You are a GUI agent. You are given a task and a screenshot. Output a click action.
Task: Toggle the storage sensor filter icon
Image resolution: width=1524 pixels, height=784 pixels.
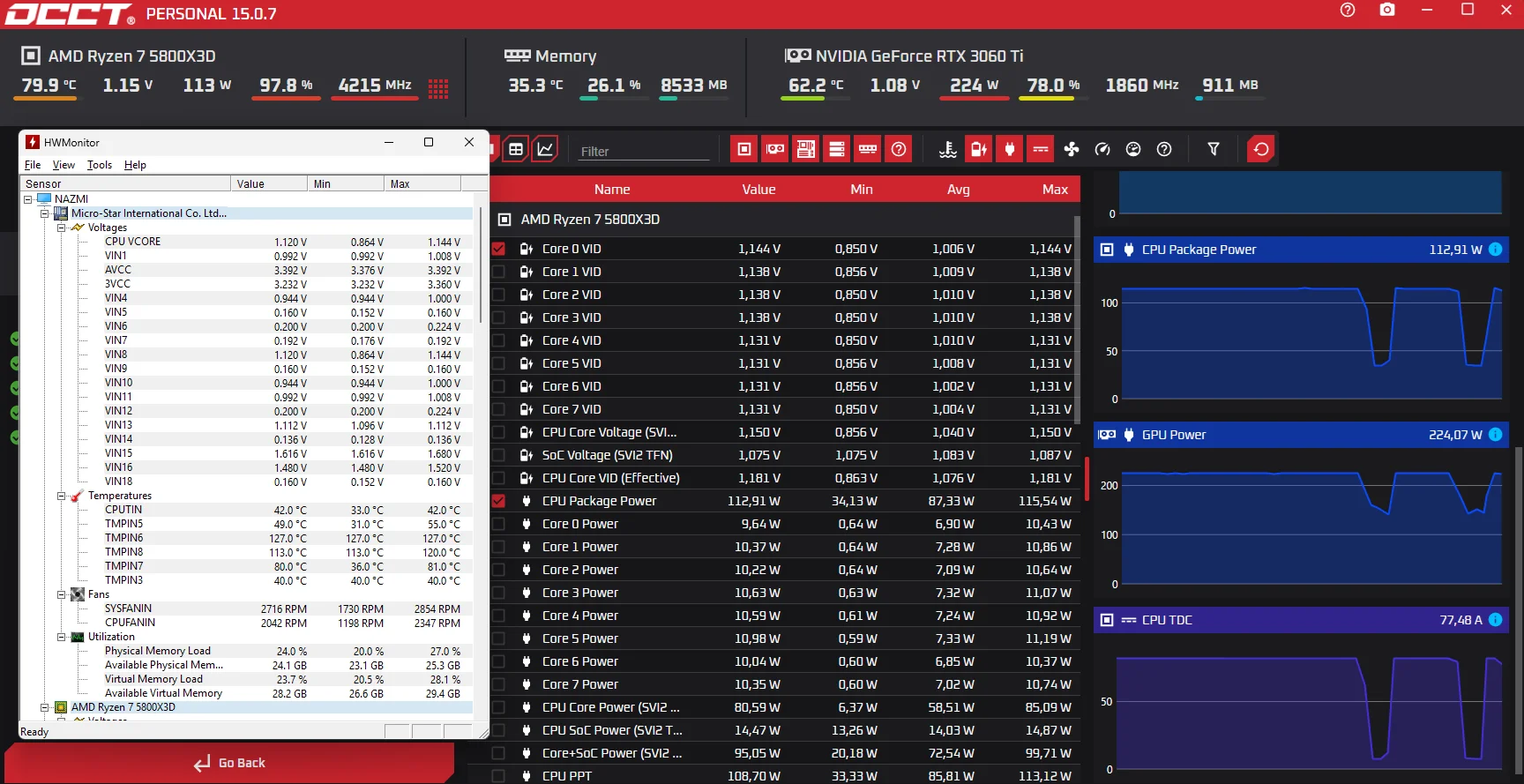tap(837, 149)
